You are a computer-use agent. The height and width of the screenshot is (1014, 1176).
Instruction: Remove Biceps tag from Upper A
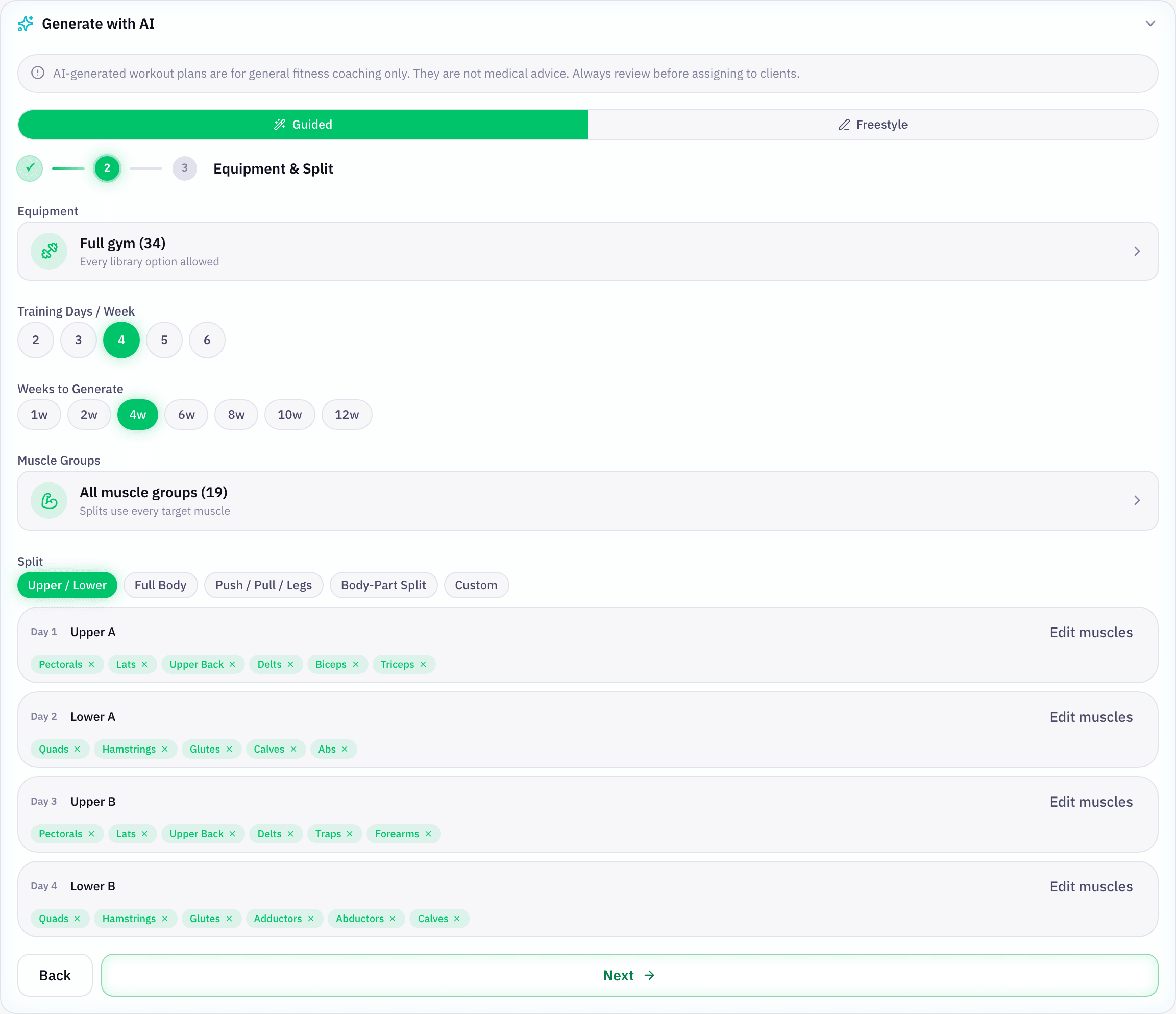355,664
